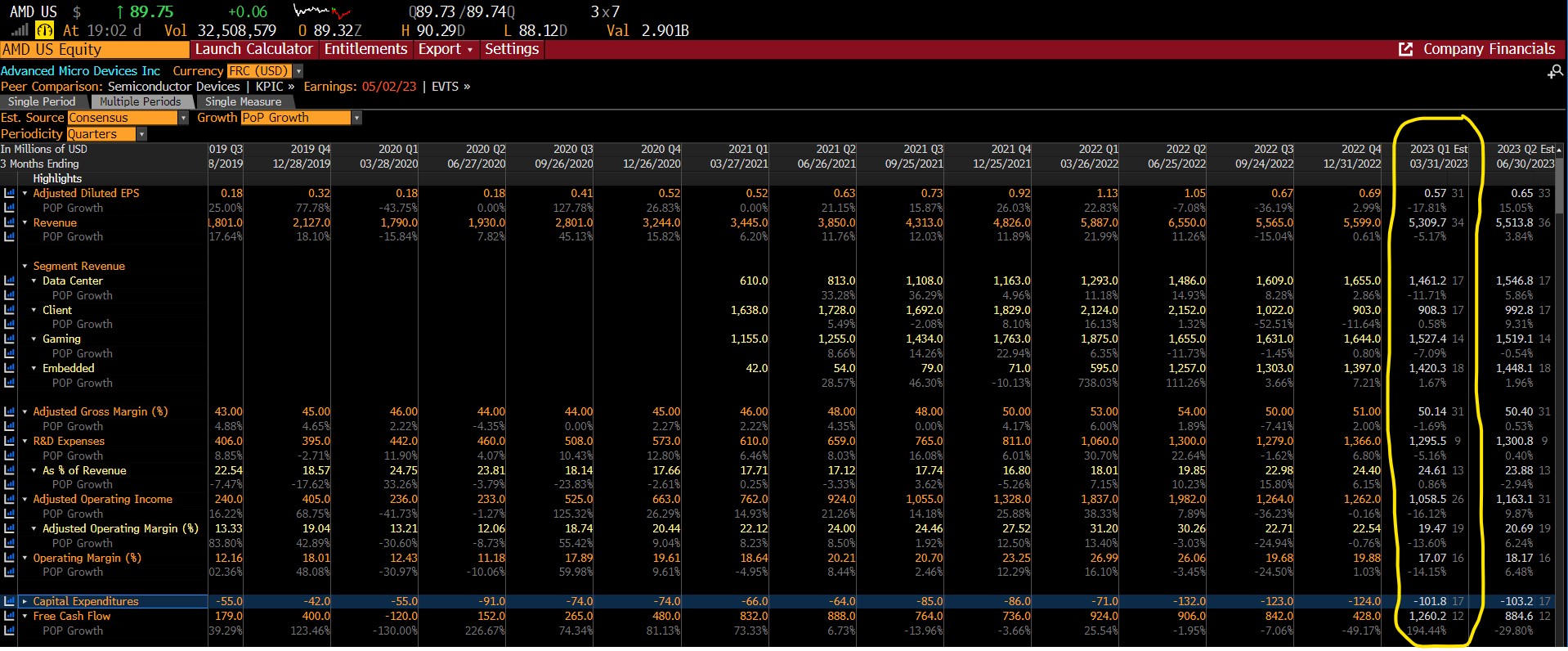
Task: Switch to the Single Measure tab
Action: pos(243,101)
